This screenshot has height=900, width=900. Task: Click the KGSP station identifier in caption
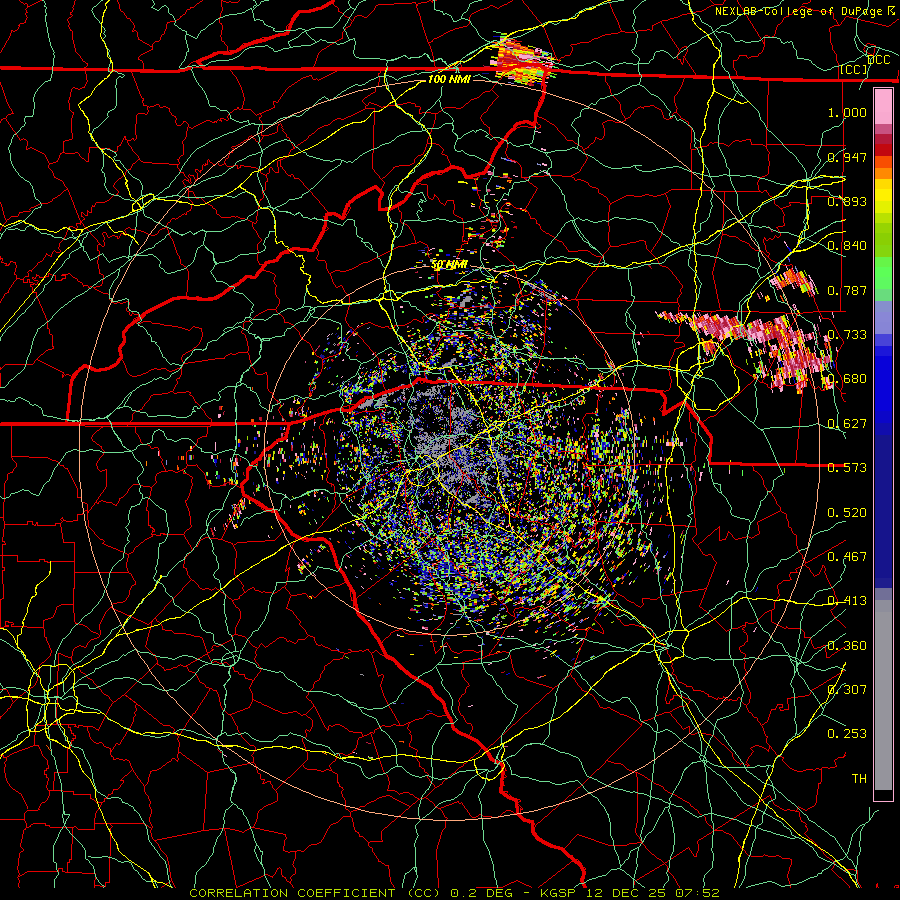[x=558, y=893]
